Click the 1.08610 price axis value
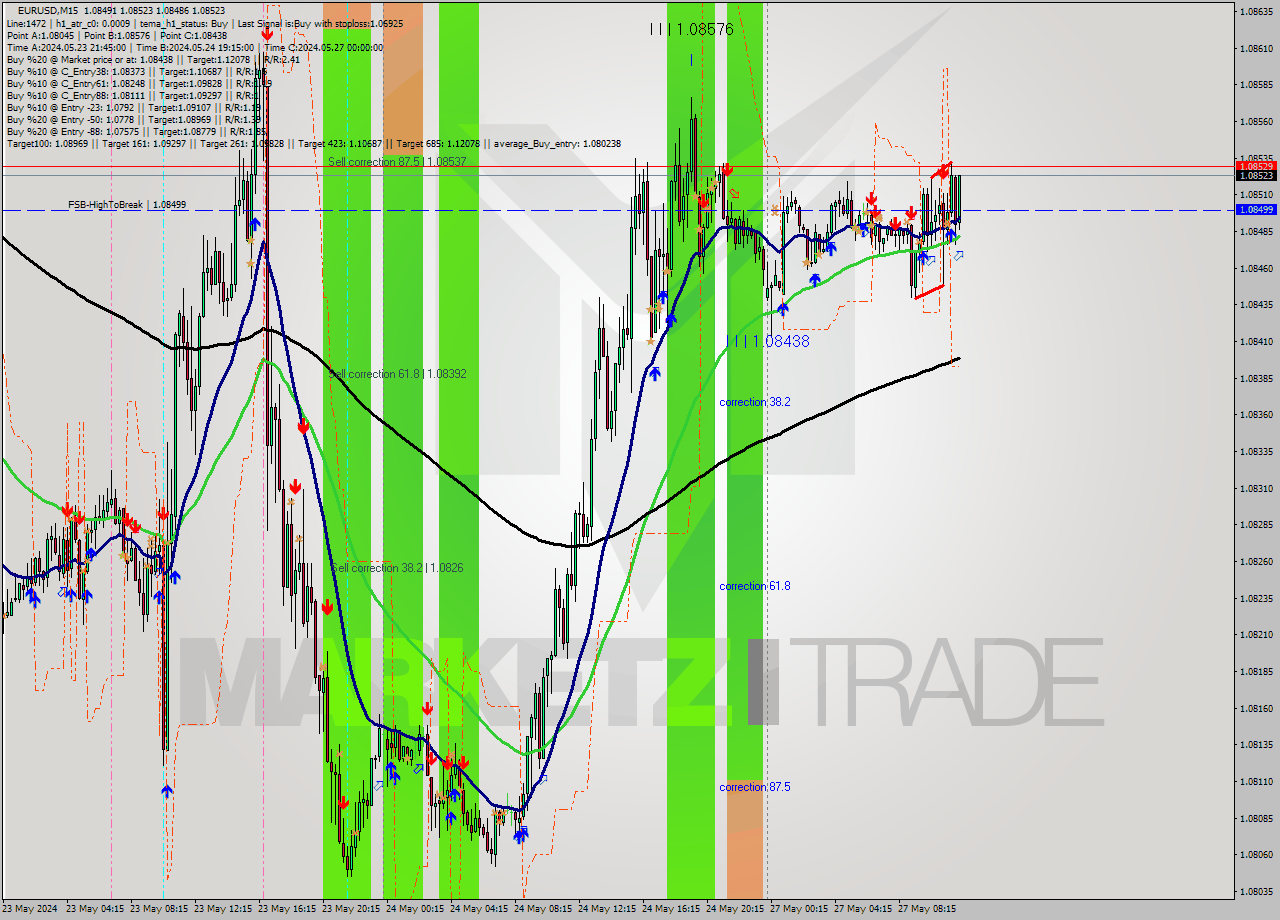Screen dimensions: 1280x920 pos(1255,48)
